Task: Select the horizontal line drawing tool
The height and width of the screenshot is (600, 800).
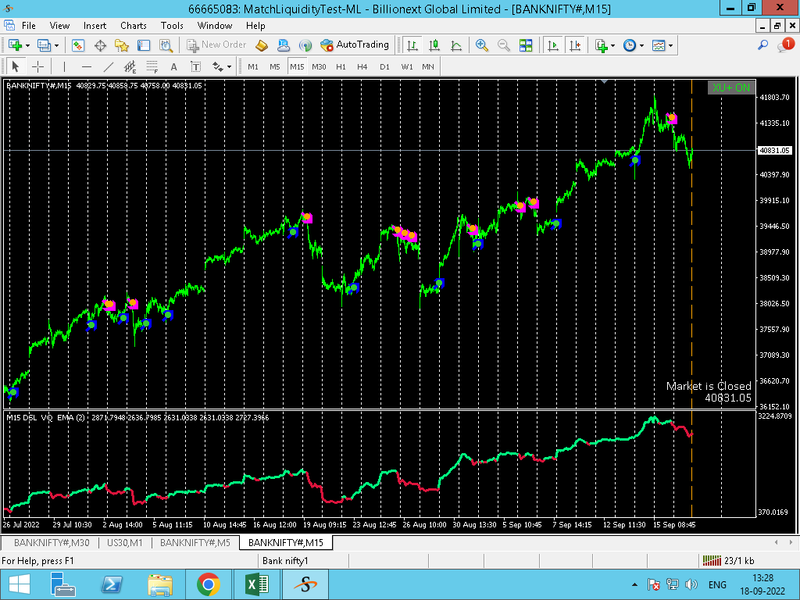Action: [86, 66]
